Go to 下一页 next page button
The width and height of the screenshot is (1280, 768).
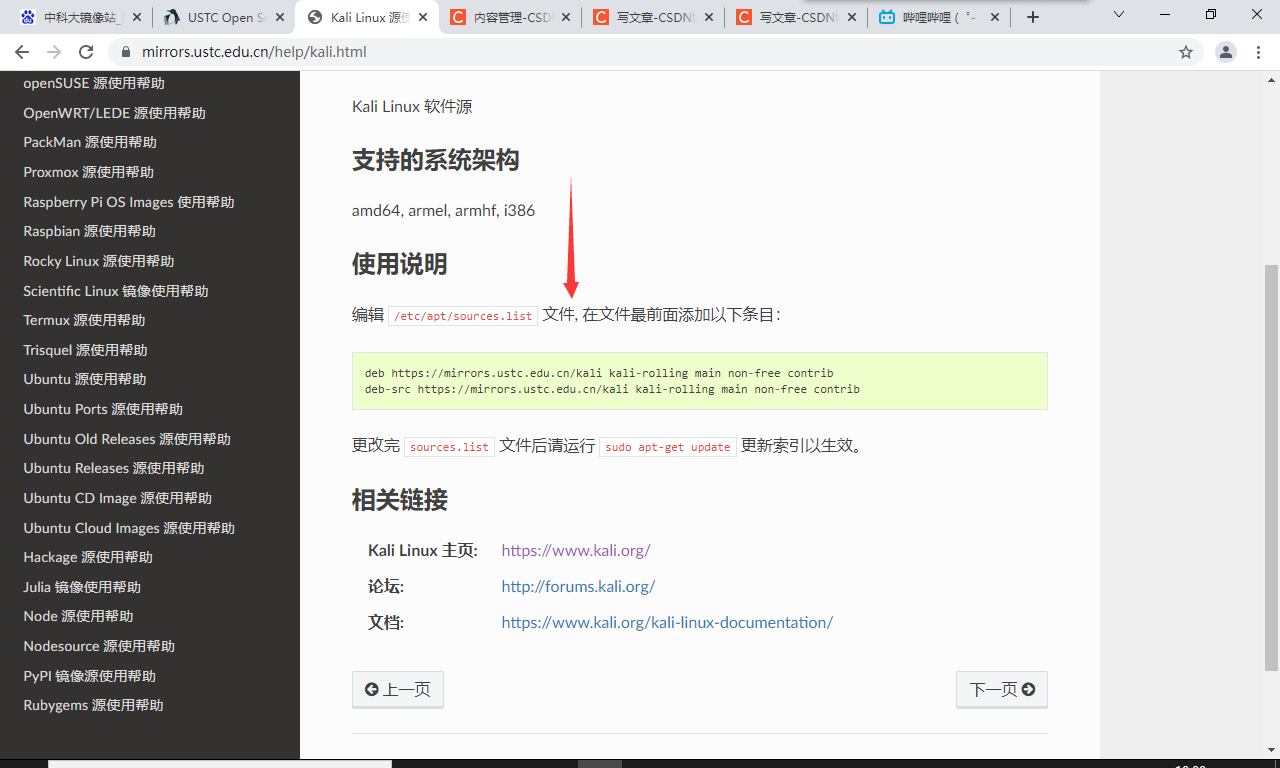1002,690
